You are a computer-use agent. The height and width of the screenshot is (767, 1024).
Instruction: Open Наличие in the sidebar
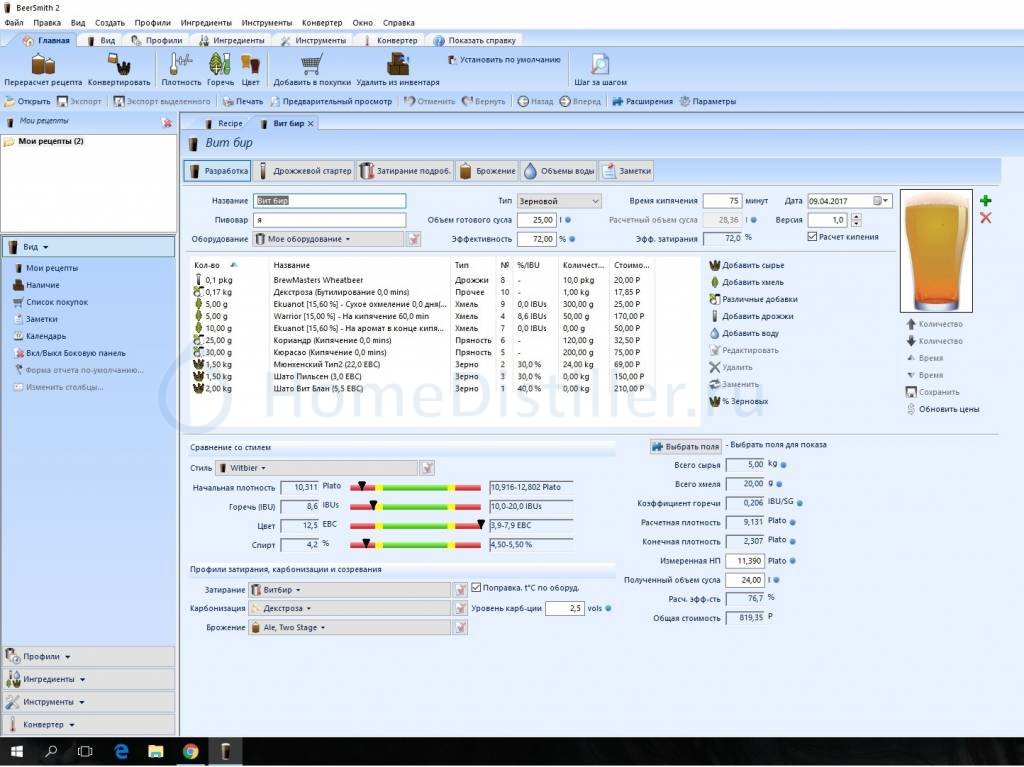pos(37,285)
